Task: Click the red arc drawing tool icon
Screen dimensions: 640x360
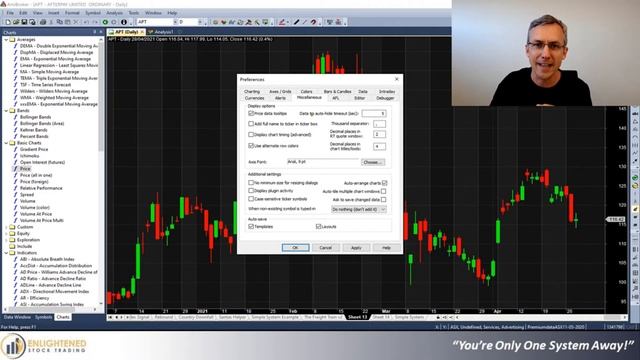Action: (313, 22)
